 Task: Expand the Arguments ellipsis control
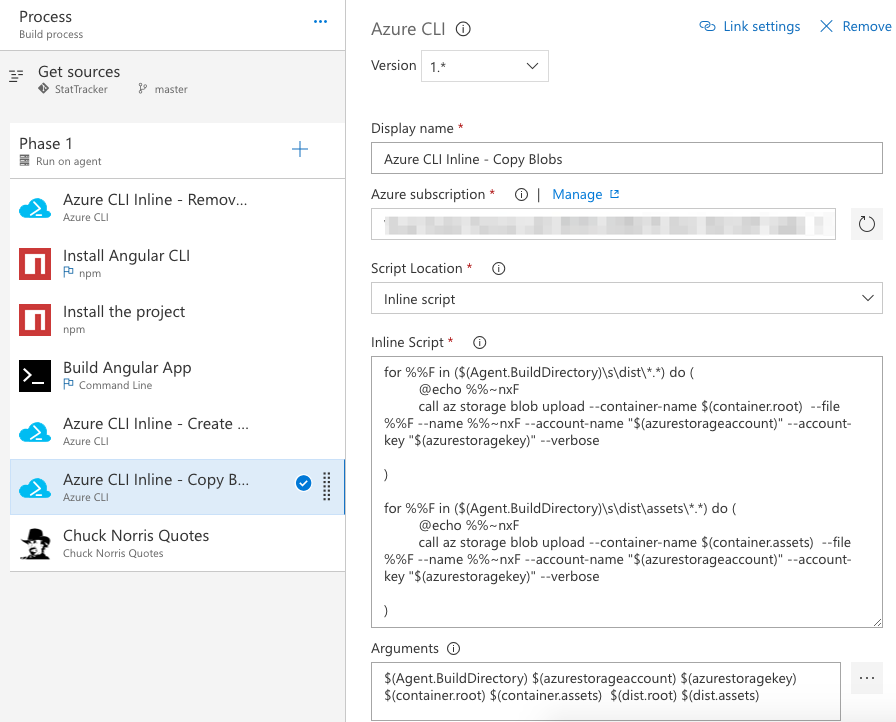tap(866, 678)
